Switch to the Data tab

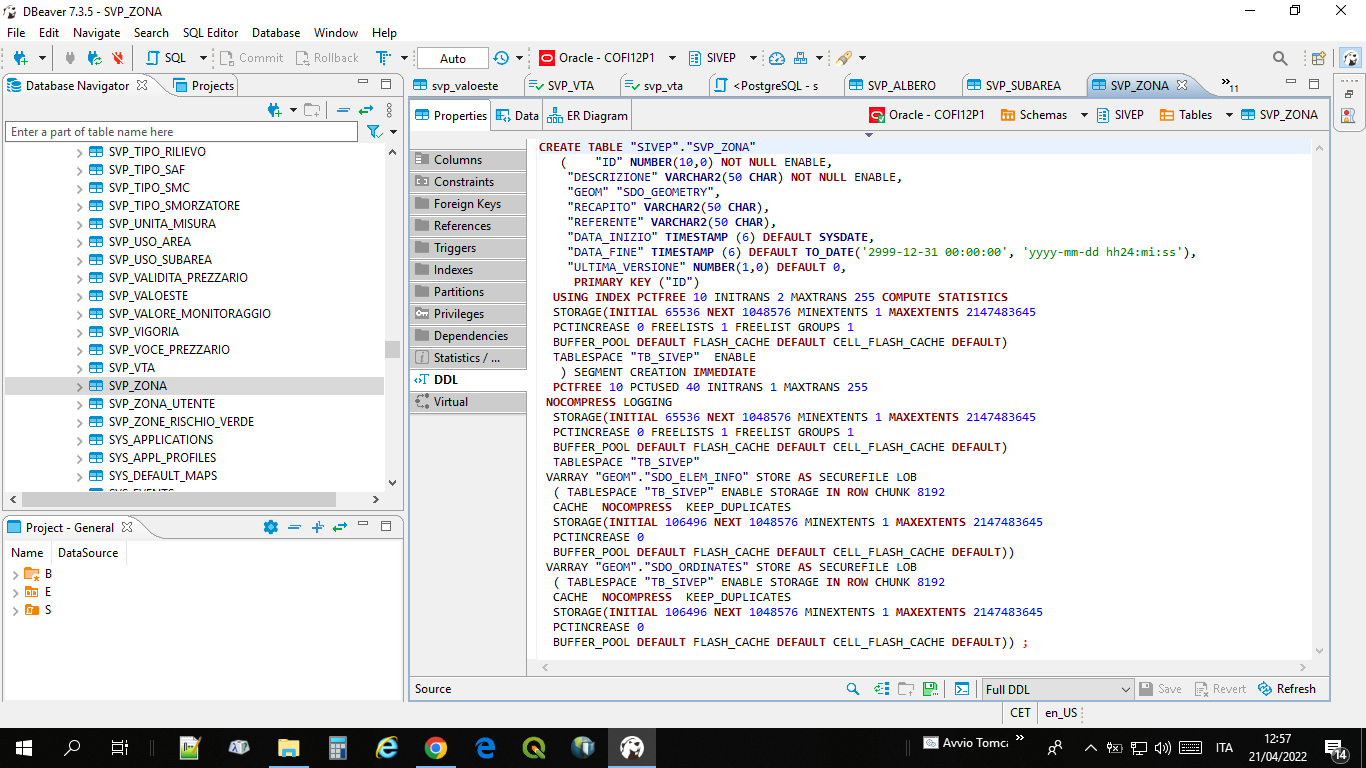(517, 114)
